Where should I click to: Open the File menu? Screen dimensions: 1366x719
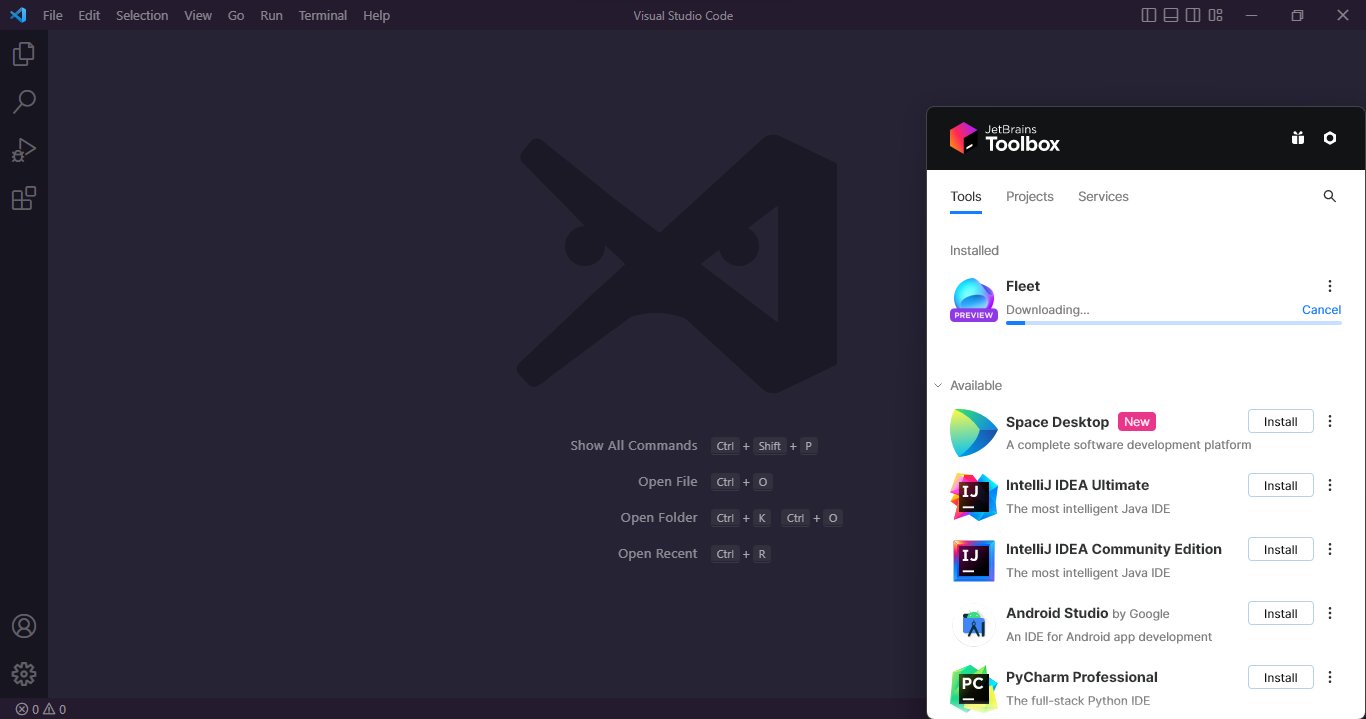pyautogui.click(x=53, y=16)
